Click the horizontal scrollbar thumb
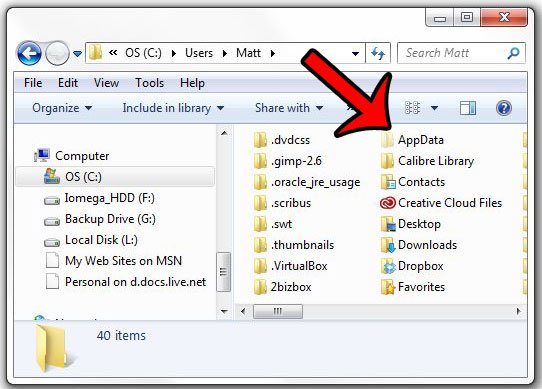Screen dimensions: 542x389 (278, 312)
